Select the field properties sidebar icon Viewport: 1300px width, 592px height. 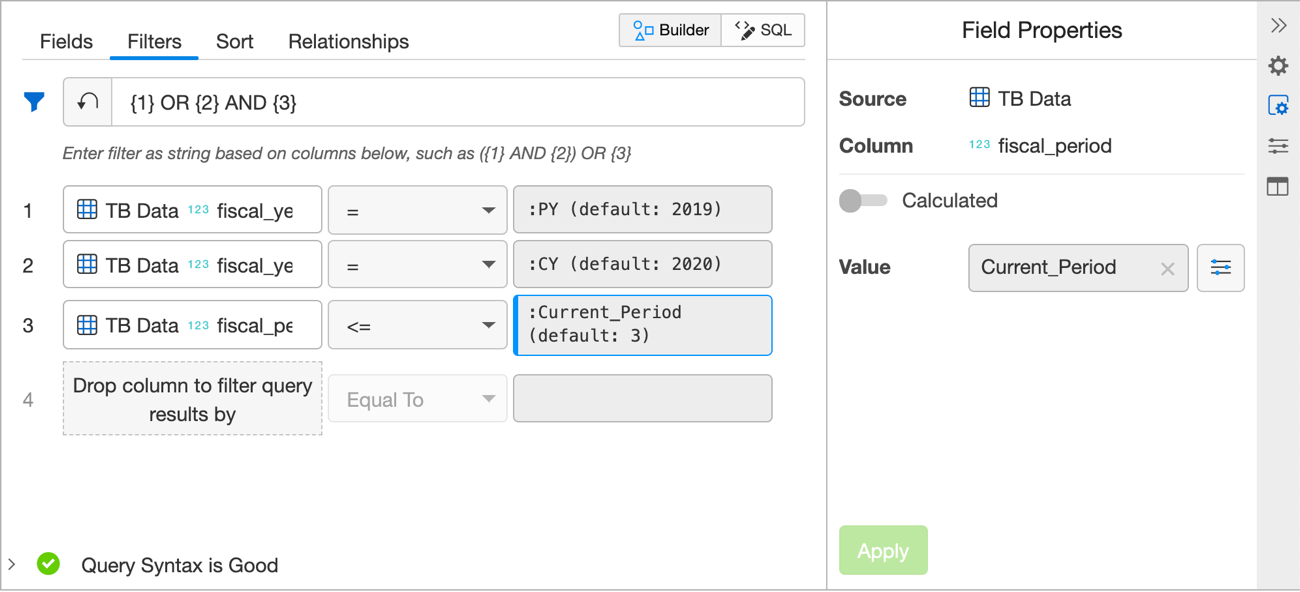[1278, 106]
